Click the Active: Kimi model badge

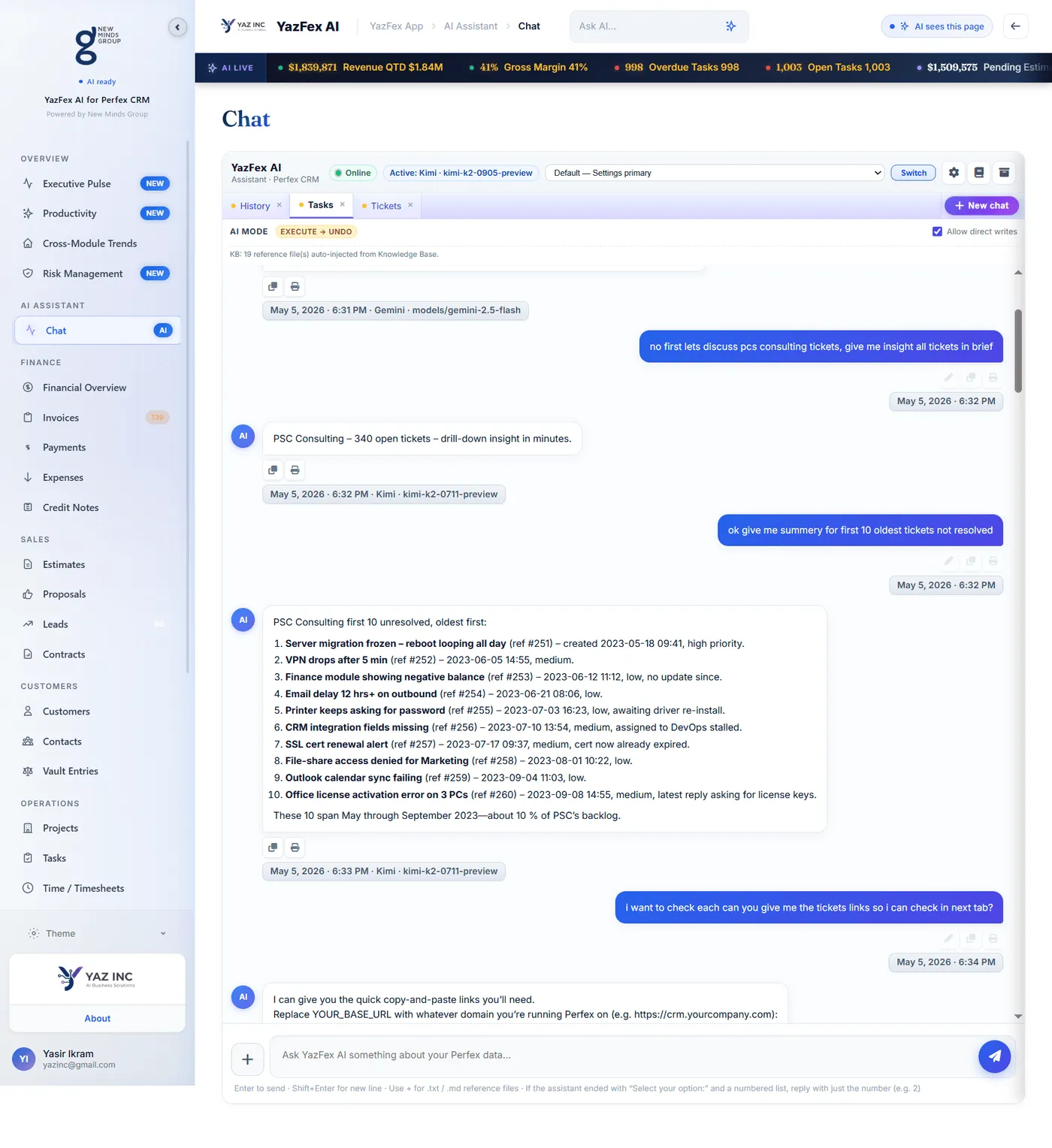(461, 173)
